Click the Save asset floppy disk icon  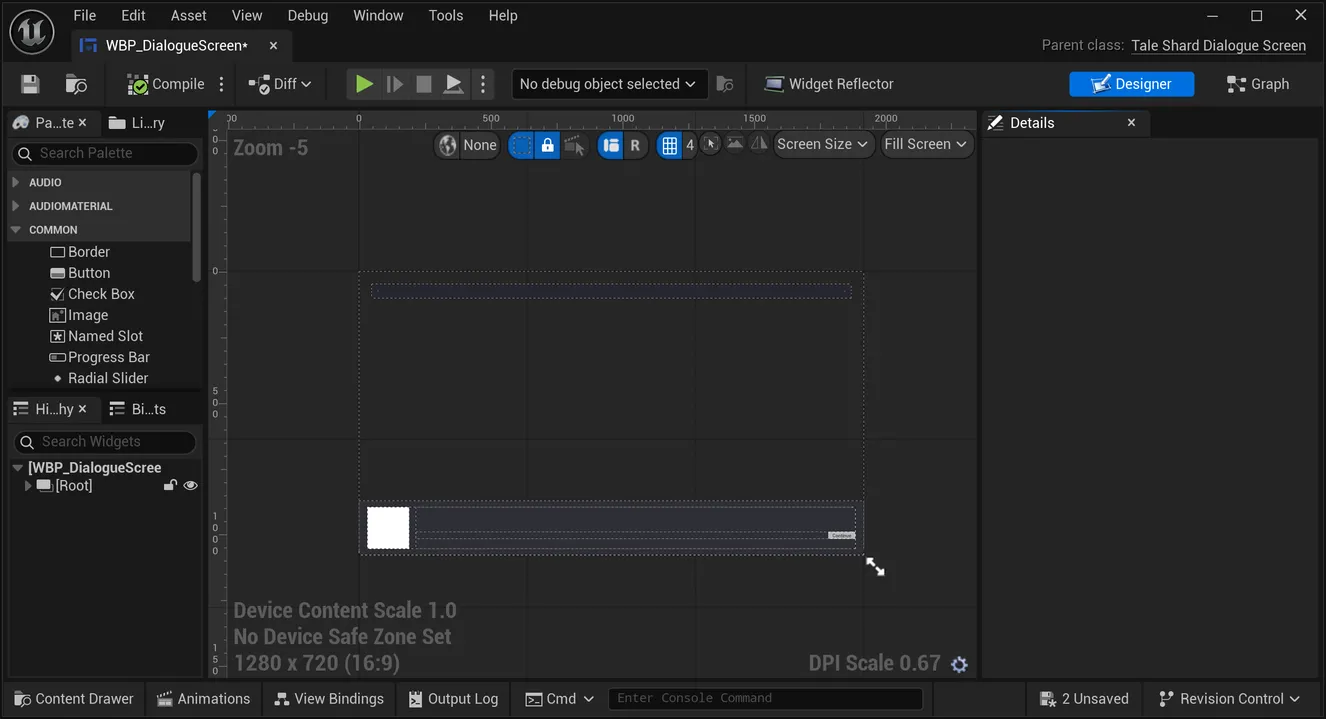pos(30,84)
